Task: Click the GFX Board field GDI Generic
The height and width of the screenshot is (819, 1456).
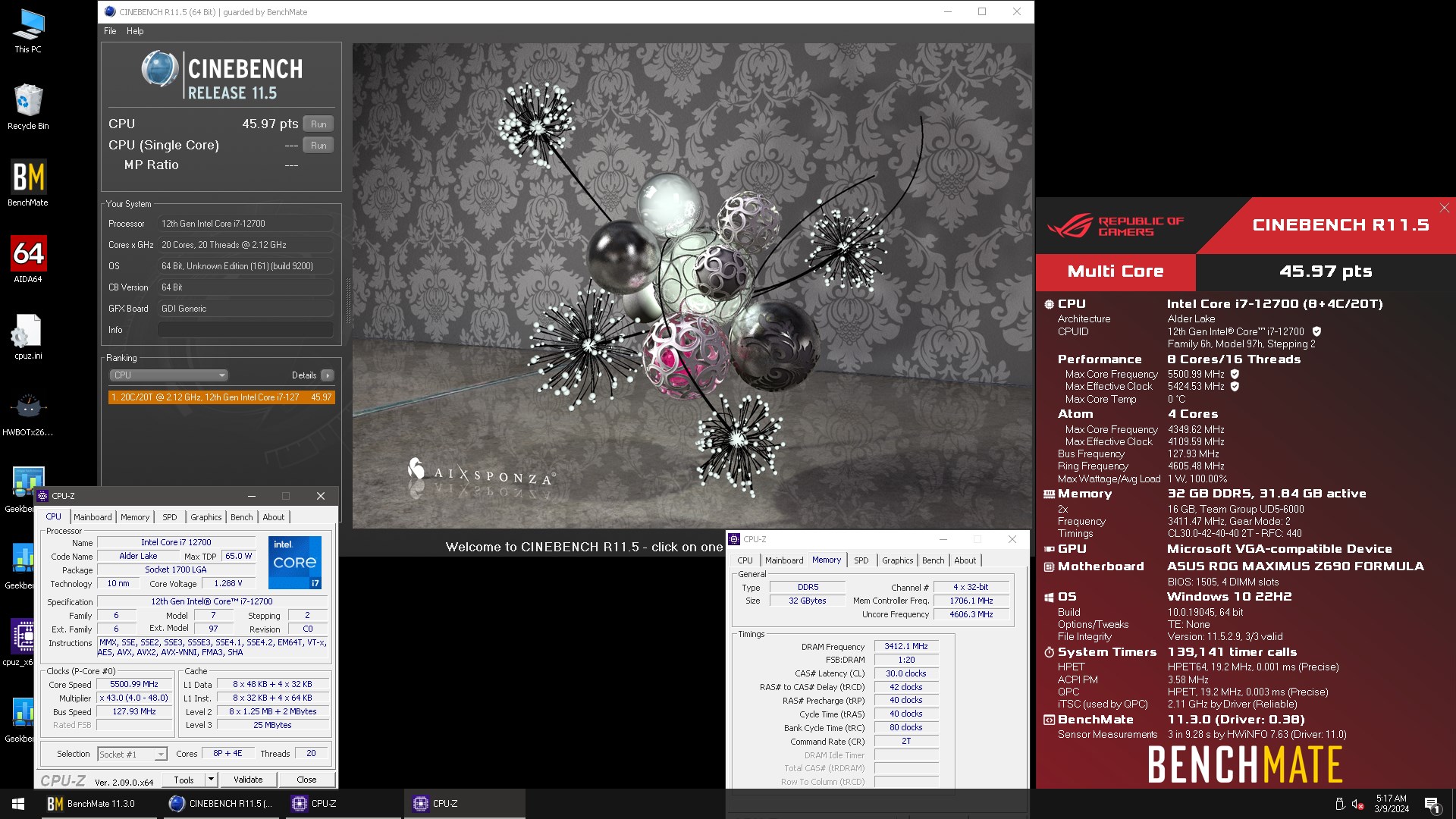Action: 245,309
